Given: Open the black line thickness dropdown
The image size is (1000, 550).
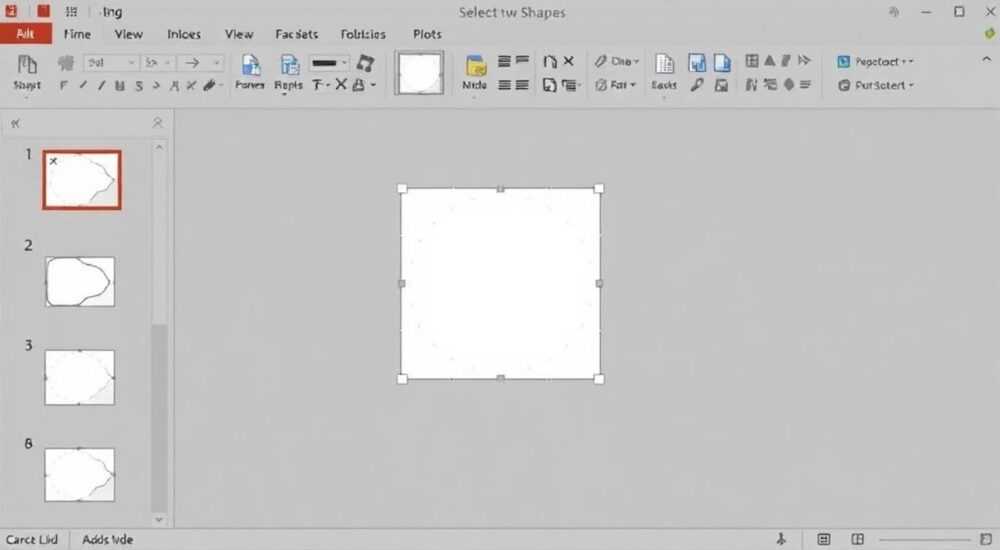Looking at the screenshot, I should (329, 63).
